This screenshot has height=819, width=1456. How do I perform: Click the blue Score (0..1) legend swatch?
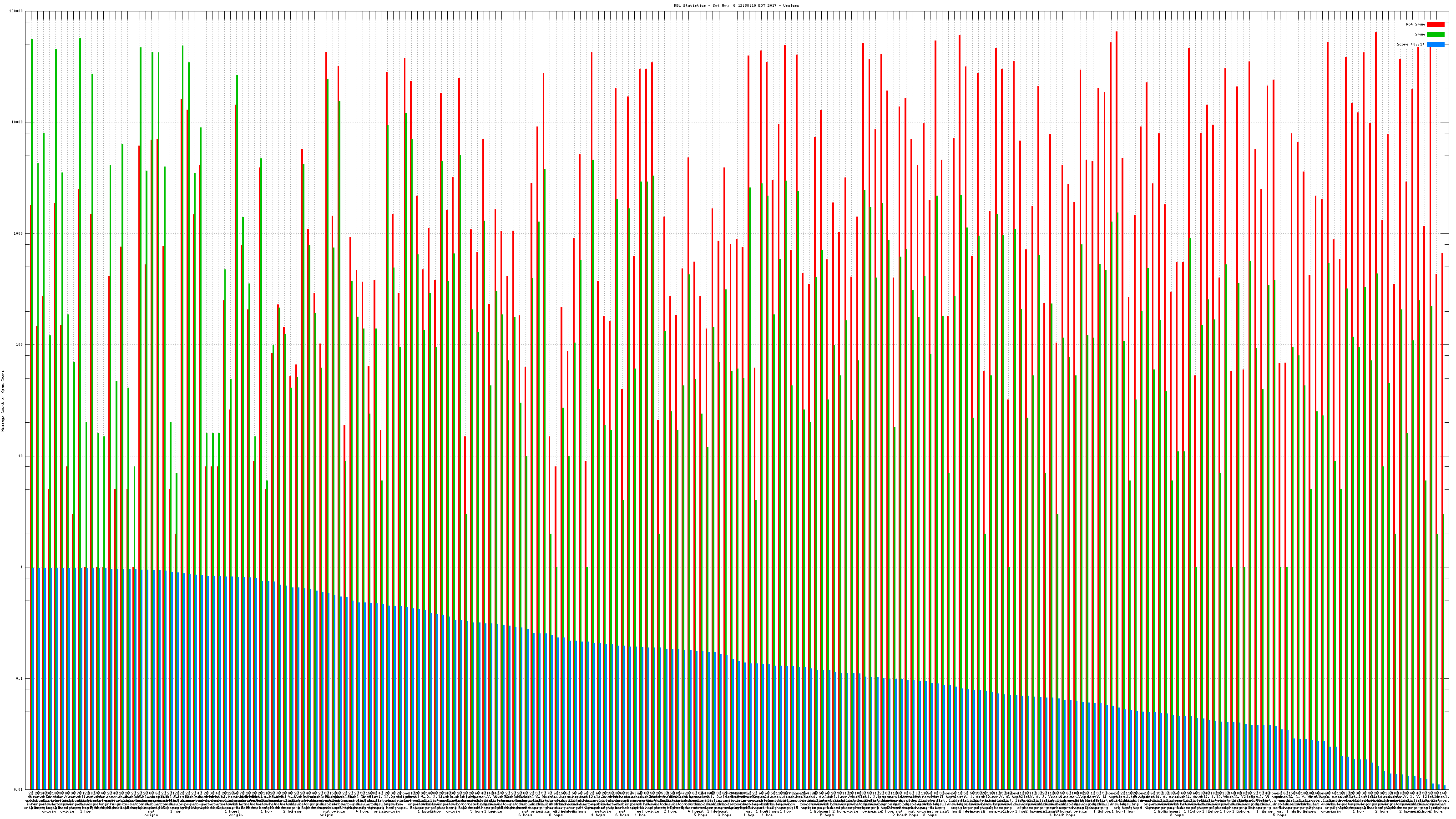pos(1435,44)
